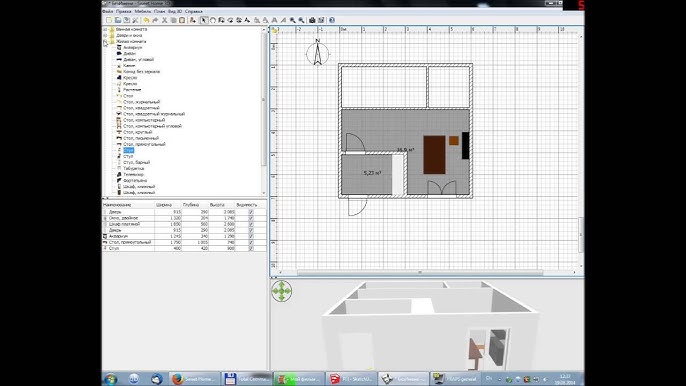Click the Create video icon

point(321,20)
